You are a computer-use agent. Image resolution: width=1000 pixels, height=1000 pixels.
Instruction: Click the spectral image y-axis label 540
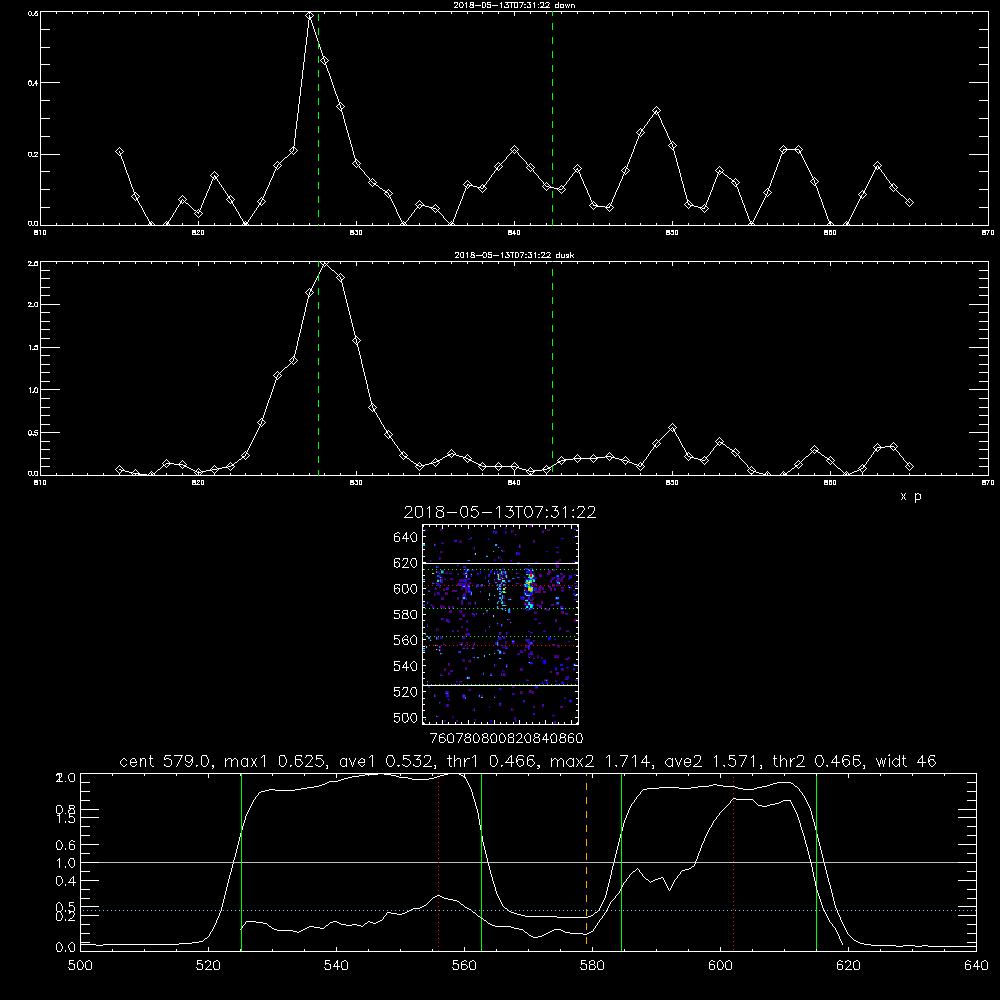[x=405, y=666]
